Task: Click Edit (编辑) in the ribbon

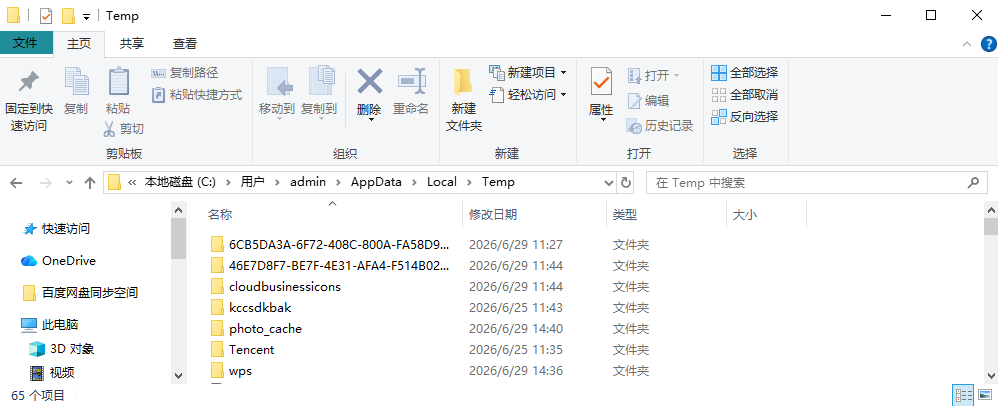Action: point(648,101)
